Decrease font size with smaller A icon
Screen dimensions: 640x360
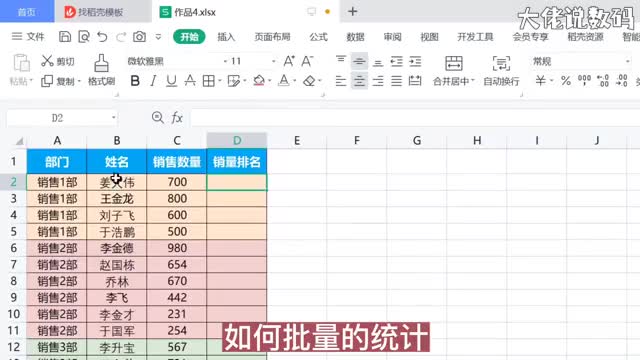point(307,61)
